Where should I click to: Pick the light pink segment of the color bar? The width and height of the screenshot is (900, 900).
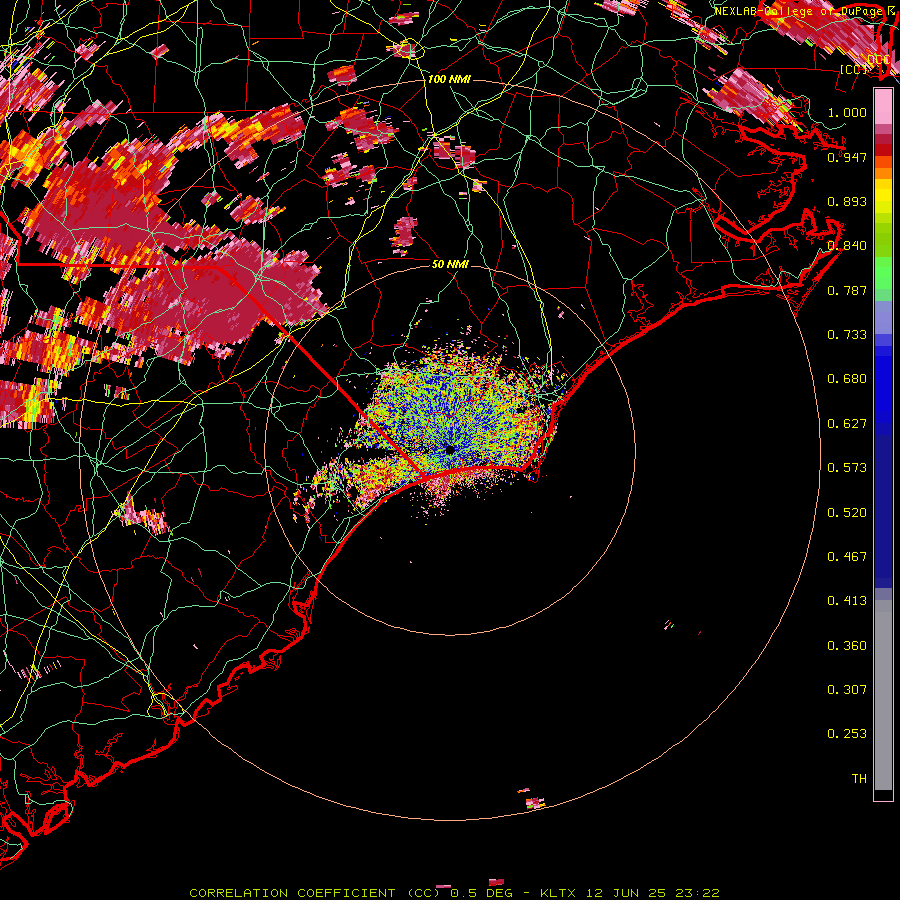[x=883, y=107]
